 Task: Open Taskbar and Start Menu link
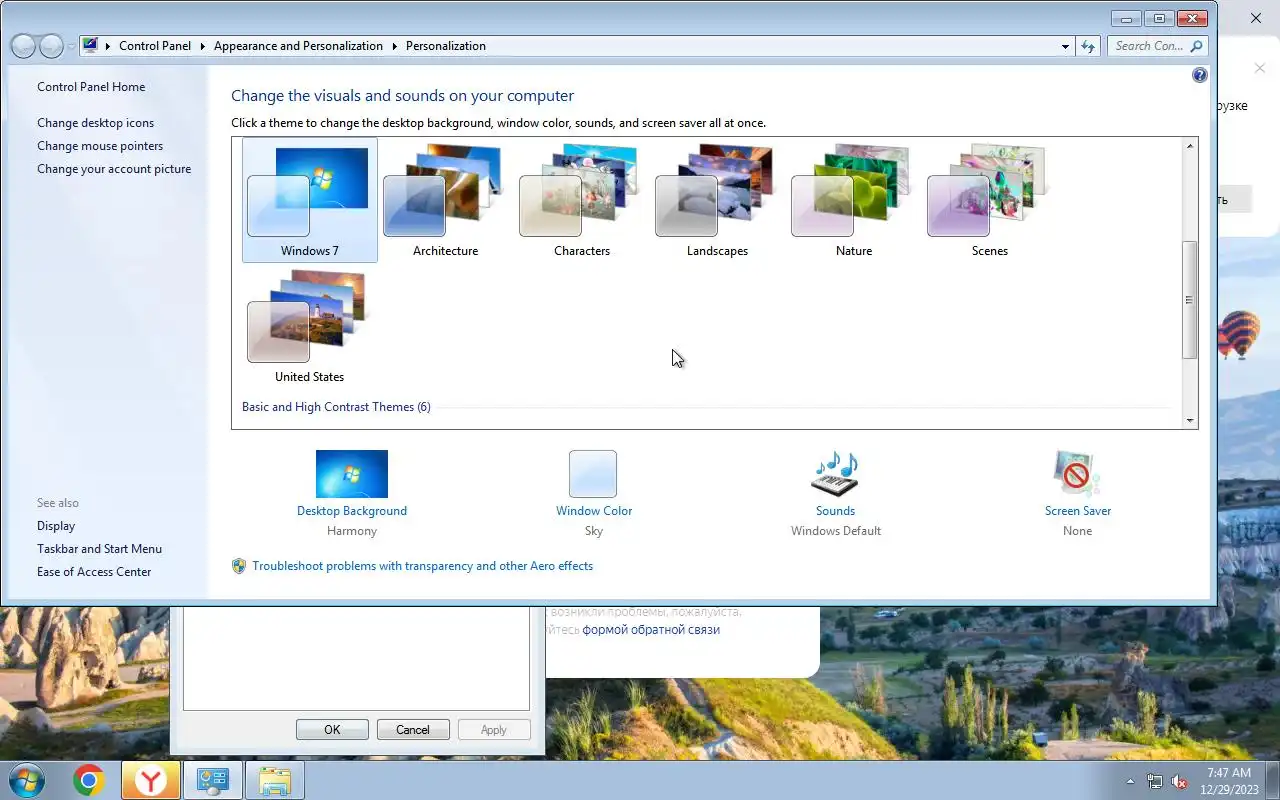click(x=99, y=549)
